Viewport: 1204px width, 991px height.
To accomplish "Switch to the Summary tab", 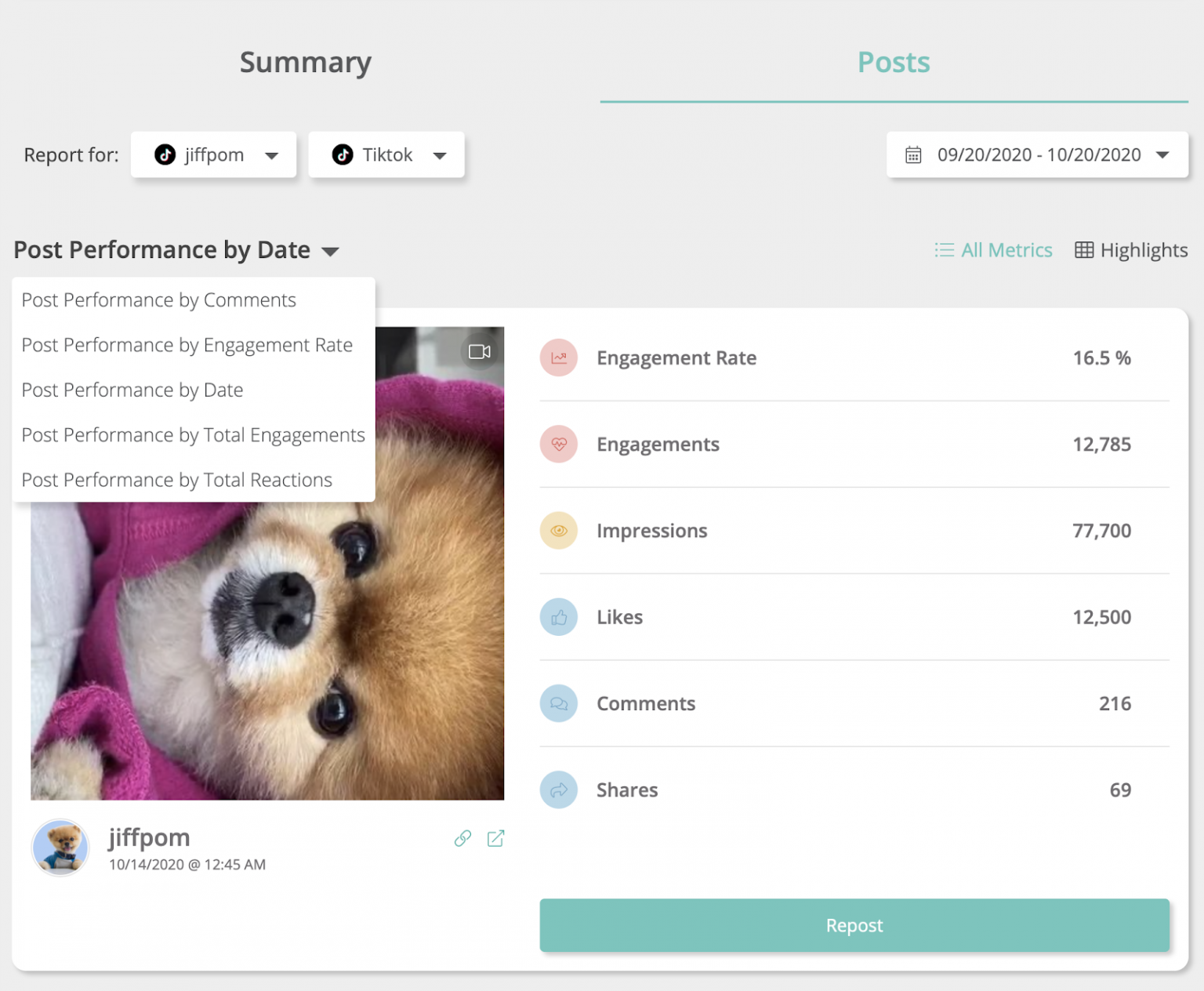I will click(305, 63).
